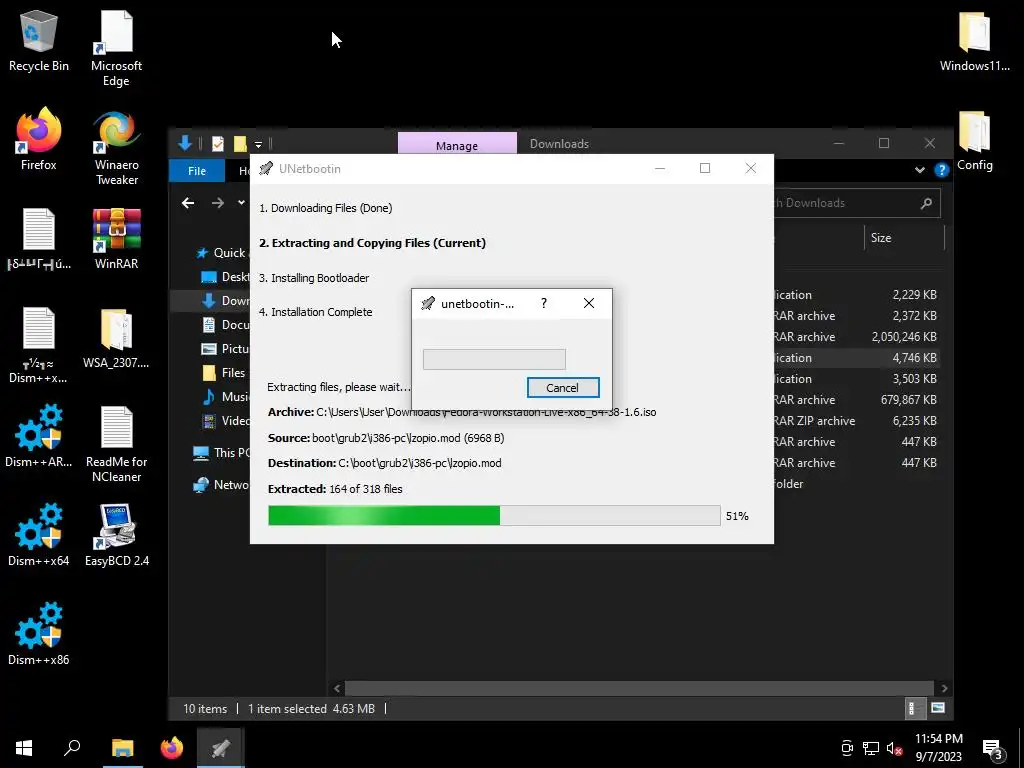Launch the Dism++x64 desktop icon
This screenshot has width=1024, height=768.
pyautogui.click(x=39, y=536)
